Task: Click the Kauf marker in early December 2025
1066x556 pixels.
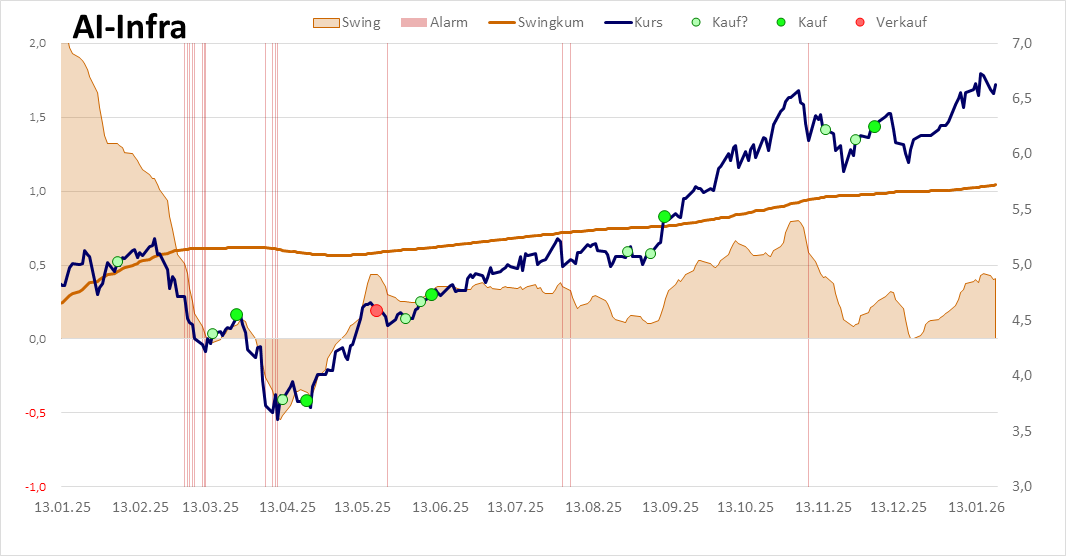Action: click(x=874, y=126)
